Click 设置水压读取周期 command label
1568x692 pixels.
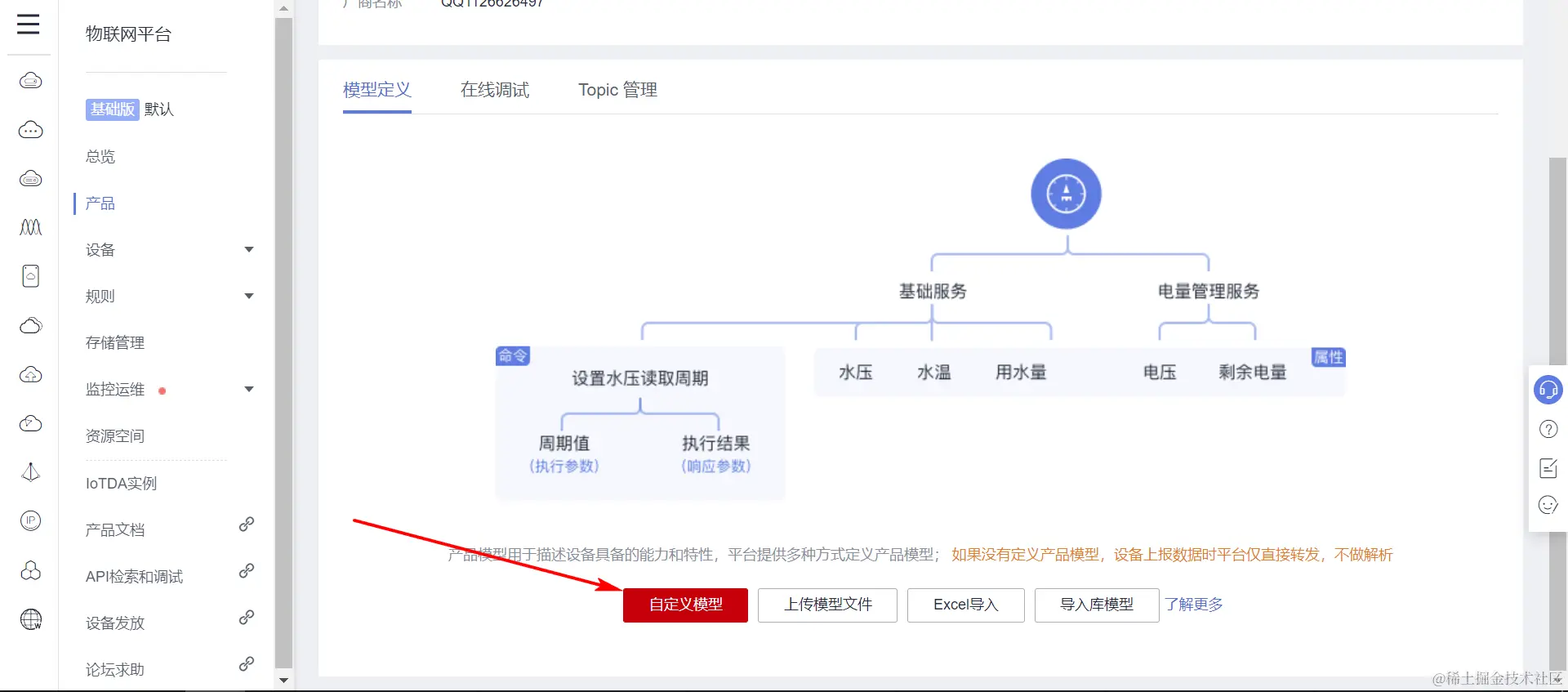pyautogui.click(x=640, y=378)
